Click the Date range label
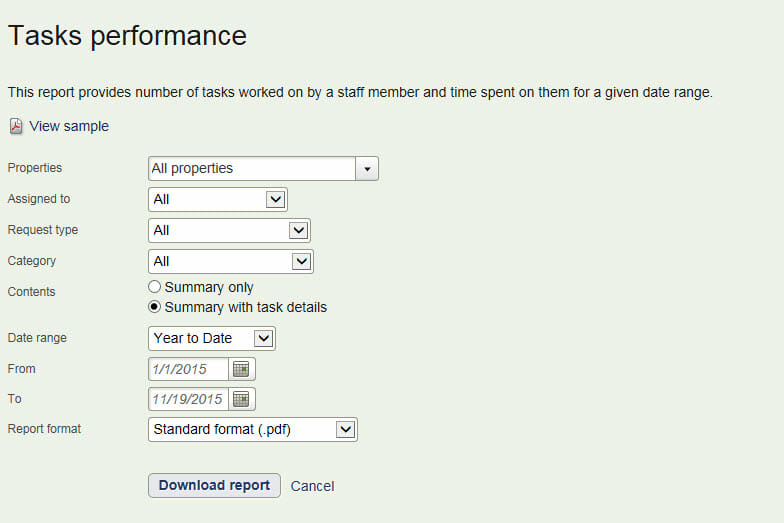 [37, 338]
